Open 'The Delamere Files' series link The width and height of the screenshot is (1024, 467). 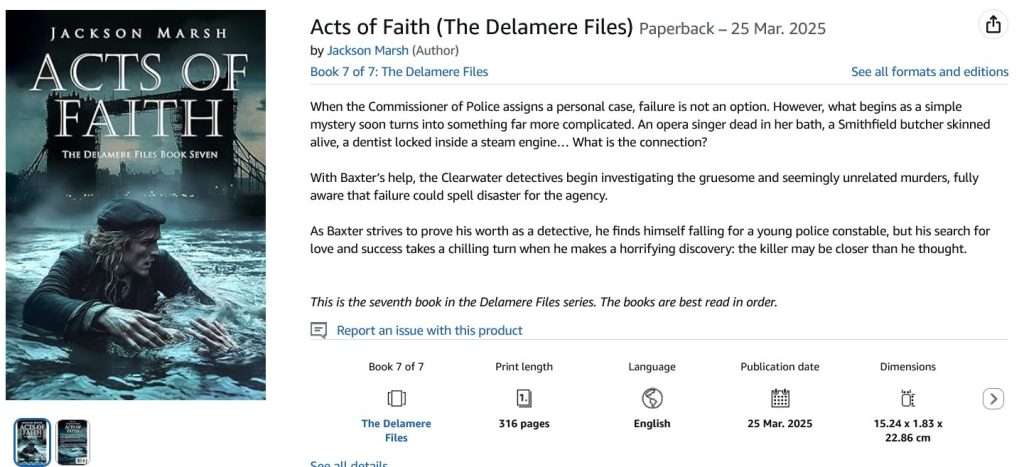point(396,430)
